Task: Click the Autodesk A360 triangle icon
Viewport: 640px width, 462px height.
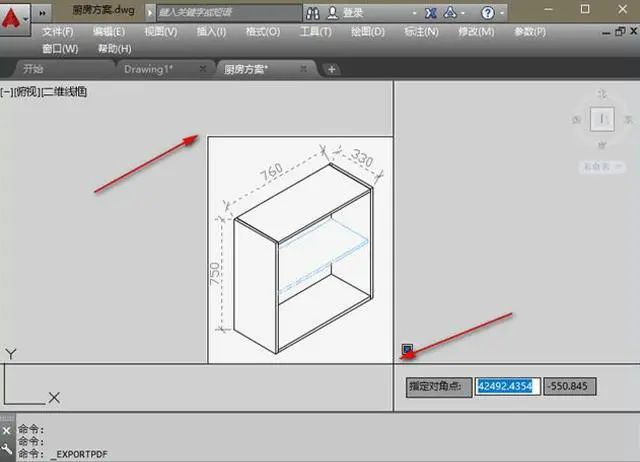Action: tap(450, 13)
